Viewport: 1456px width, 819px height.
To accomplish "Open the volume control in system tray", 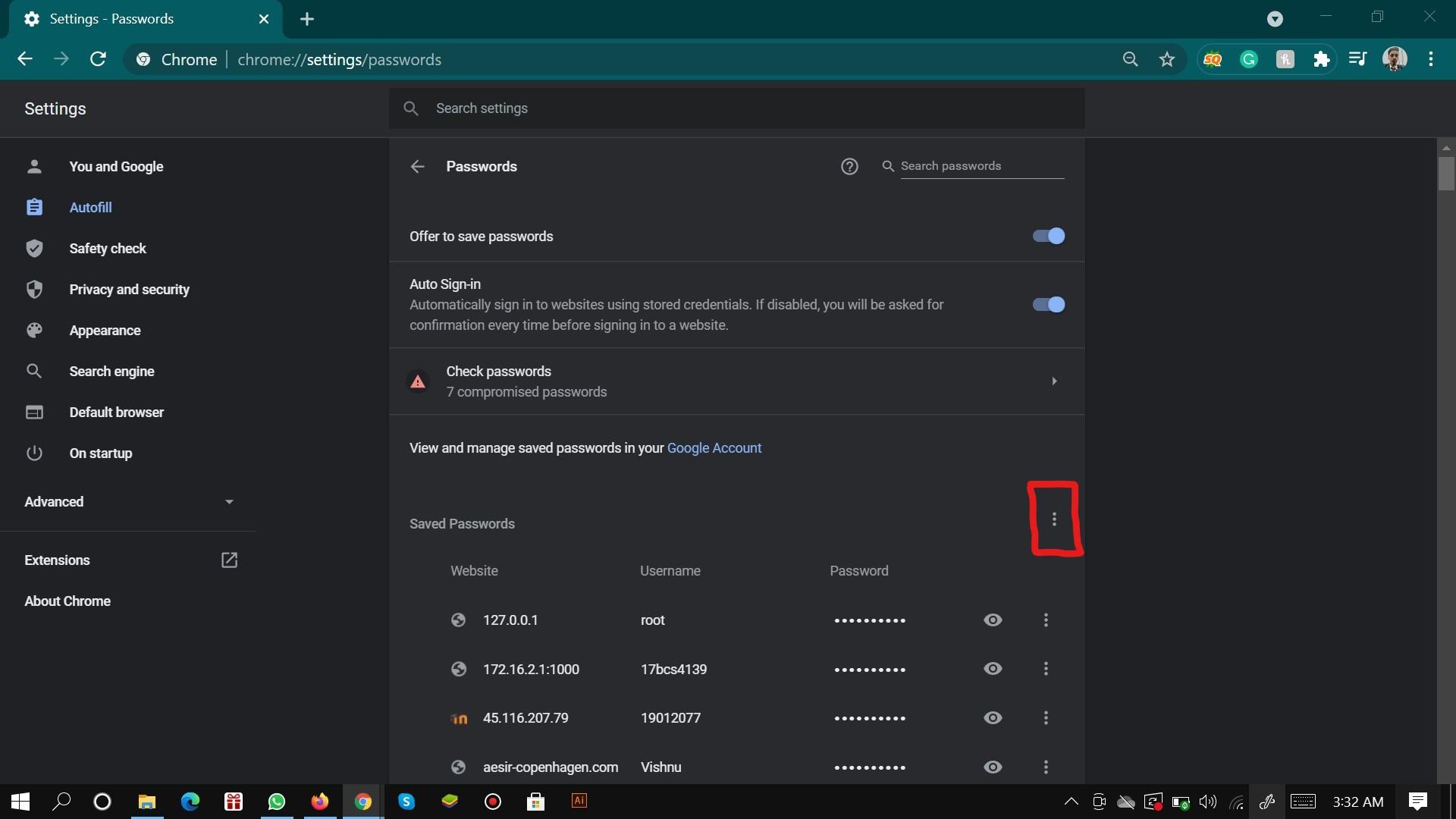I will (1207, 802).
